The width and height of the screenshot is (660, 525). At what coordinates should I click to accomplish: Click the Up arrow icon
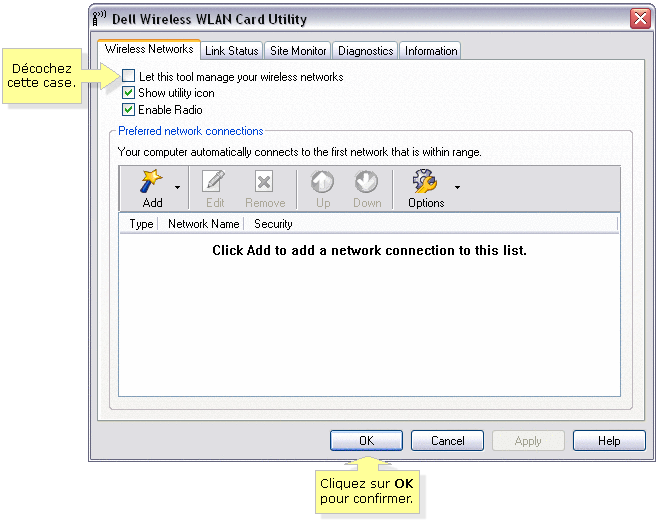pyautogui.click(x=322, y=181)
